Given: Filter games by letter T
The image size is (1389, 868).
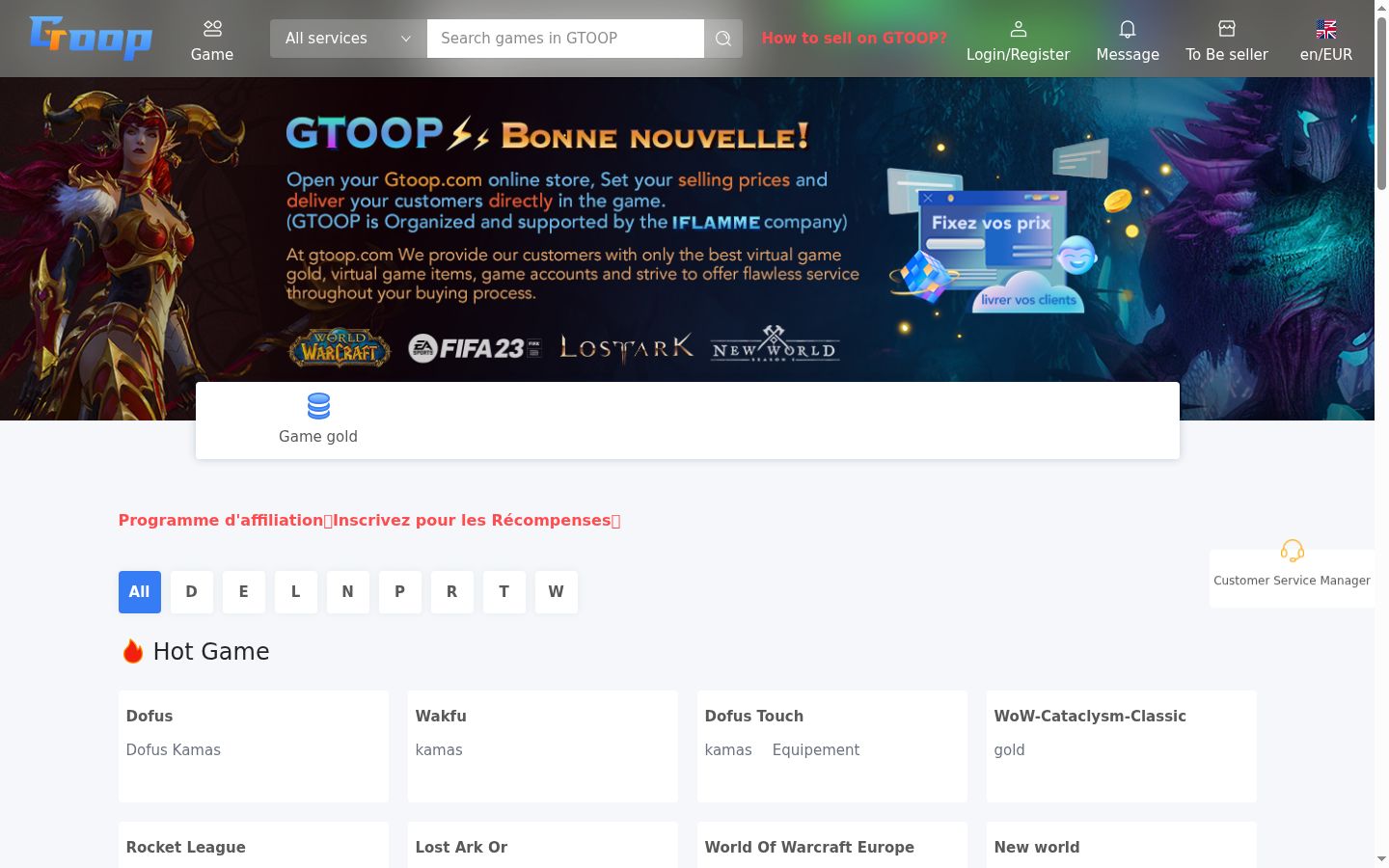Looking at the screenshot, I should (504, 592).
